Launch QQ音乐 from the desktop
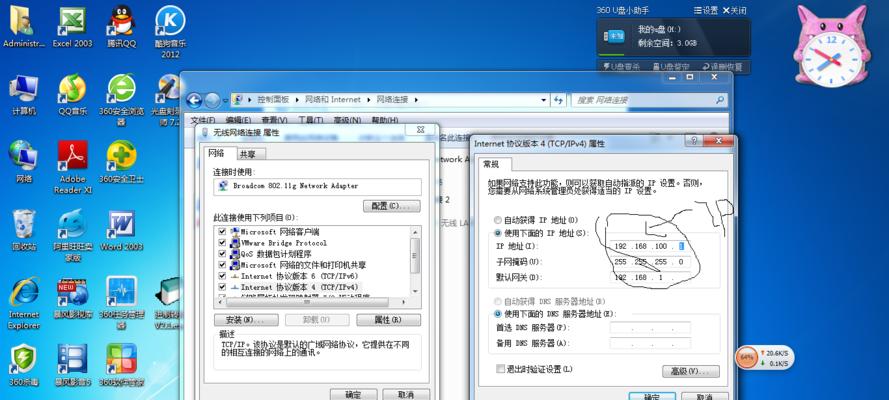This screenshot has height=400, width=889. tap(72, 95)
